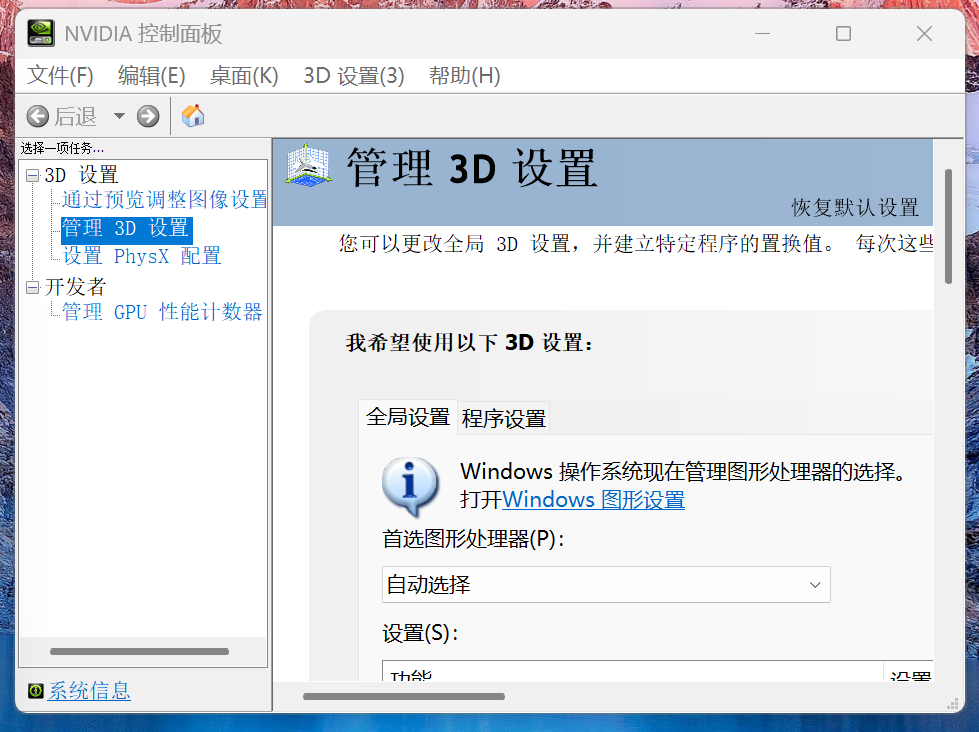Switch to the 程序设置 tab
Screen dimensions: 979x732
click(x=503, y=418)
